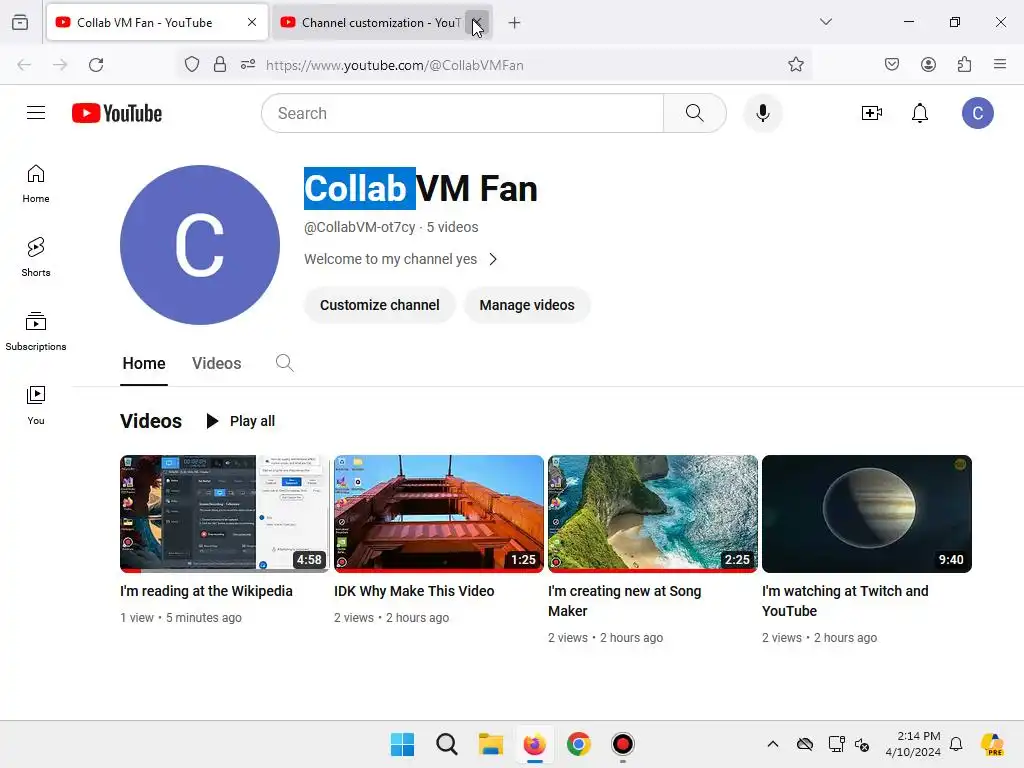Expand the list all tabs dropdown
Image resolution: width=1024 pixels, height=768 pixels.
[x=826, y=22]
